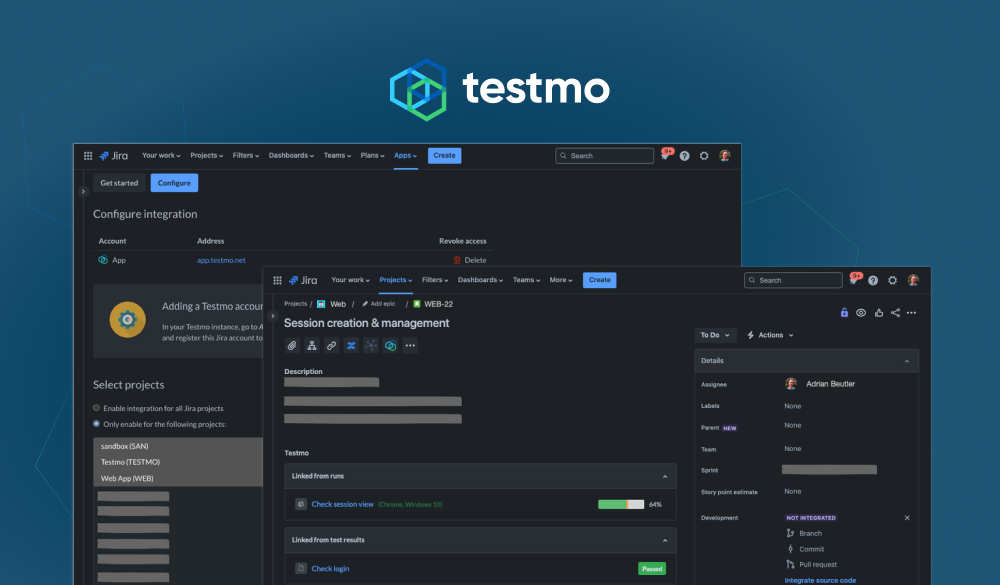Click the Jira logo in the back window
This screenshot has width=1000, height=585.
point(114,156)
